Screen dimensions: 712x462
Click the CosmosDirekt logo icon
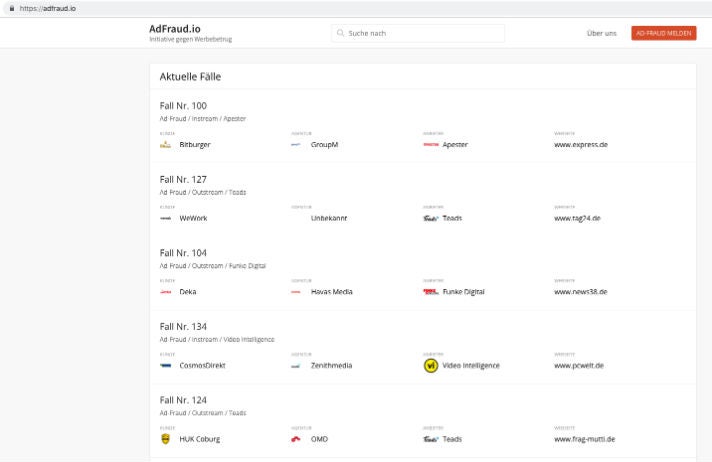click(x=165, y=366)
